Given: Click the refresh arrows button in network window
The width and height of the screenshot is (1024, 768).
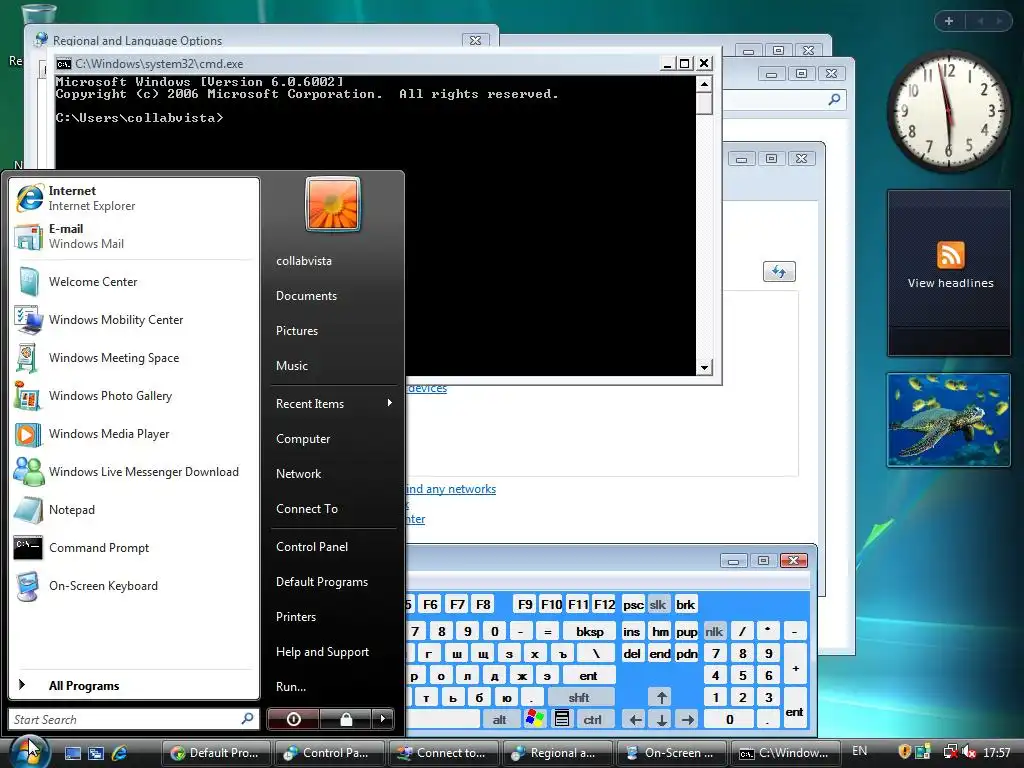Looking at the screenshot, I should pyautogui.click(x=779, y=272).
